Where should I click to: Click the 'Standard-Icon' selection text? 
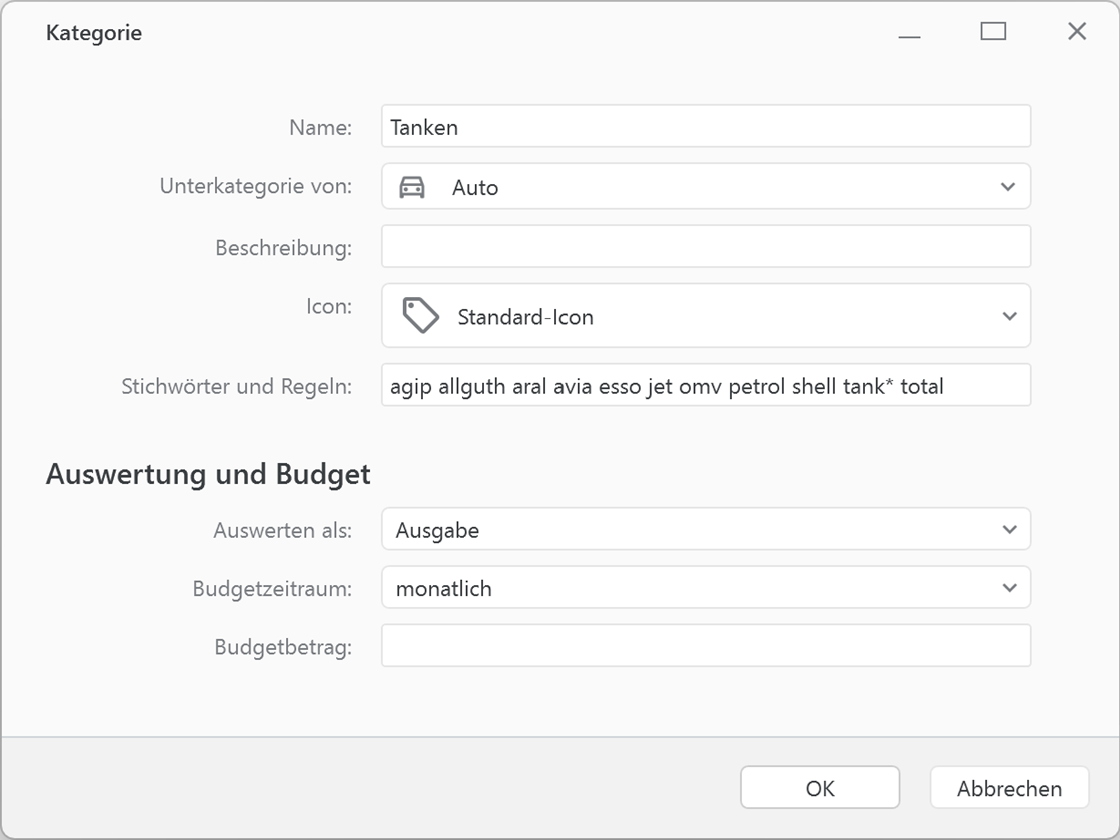(525, 317)
